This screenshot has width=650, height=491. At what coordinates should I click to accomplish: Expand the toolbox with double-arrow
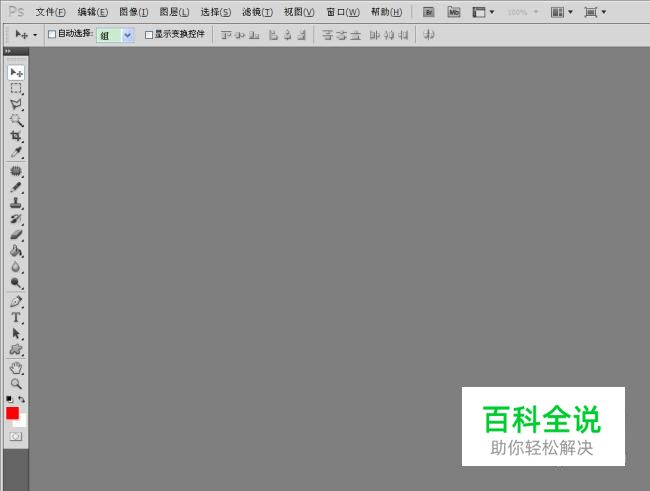tap(8, 51)
